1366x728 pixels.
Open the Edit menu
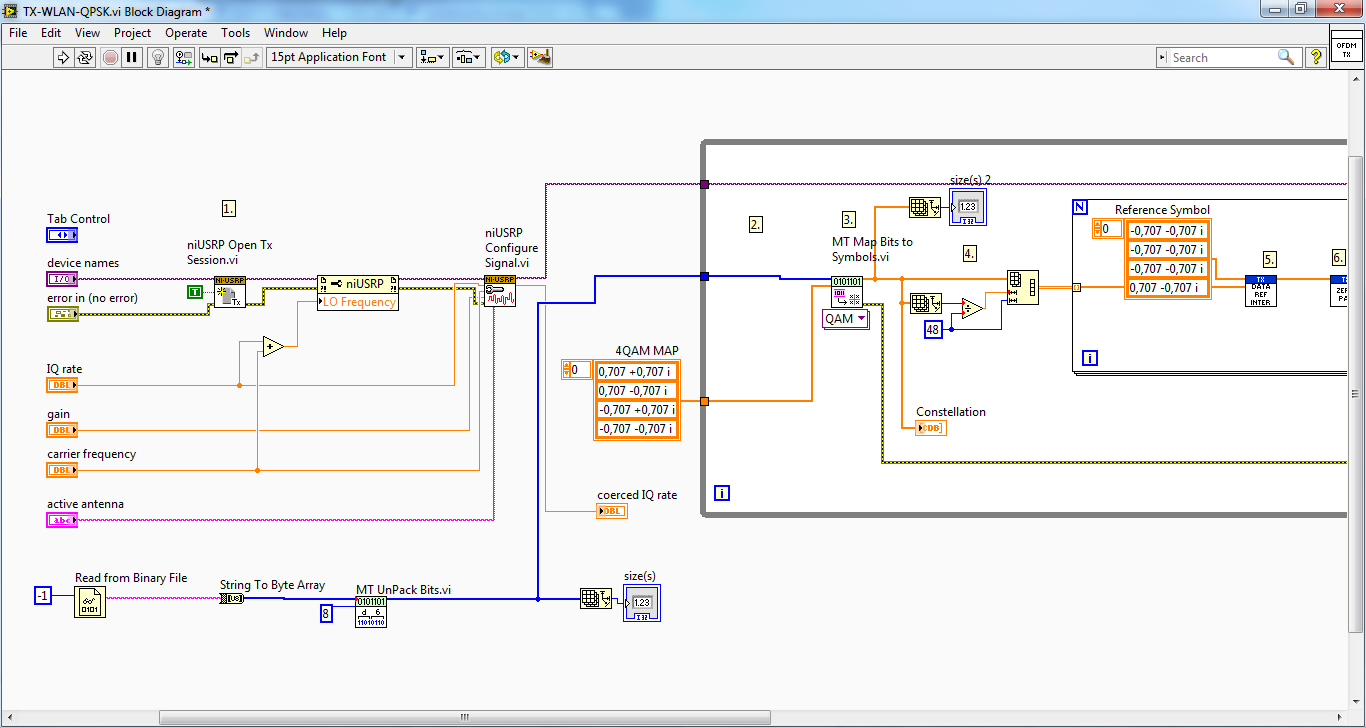[51, 33]
